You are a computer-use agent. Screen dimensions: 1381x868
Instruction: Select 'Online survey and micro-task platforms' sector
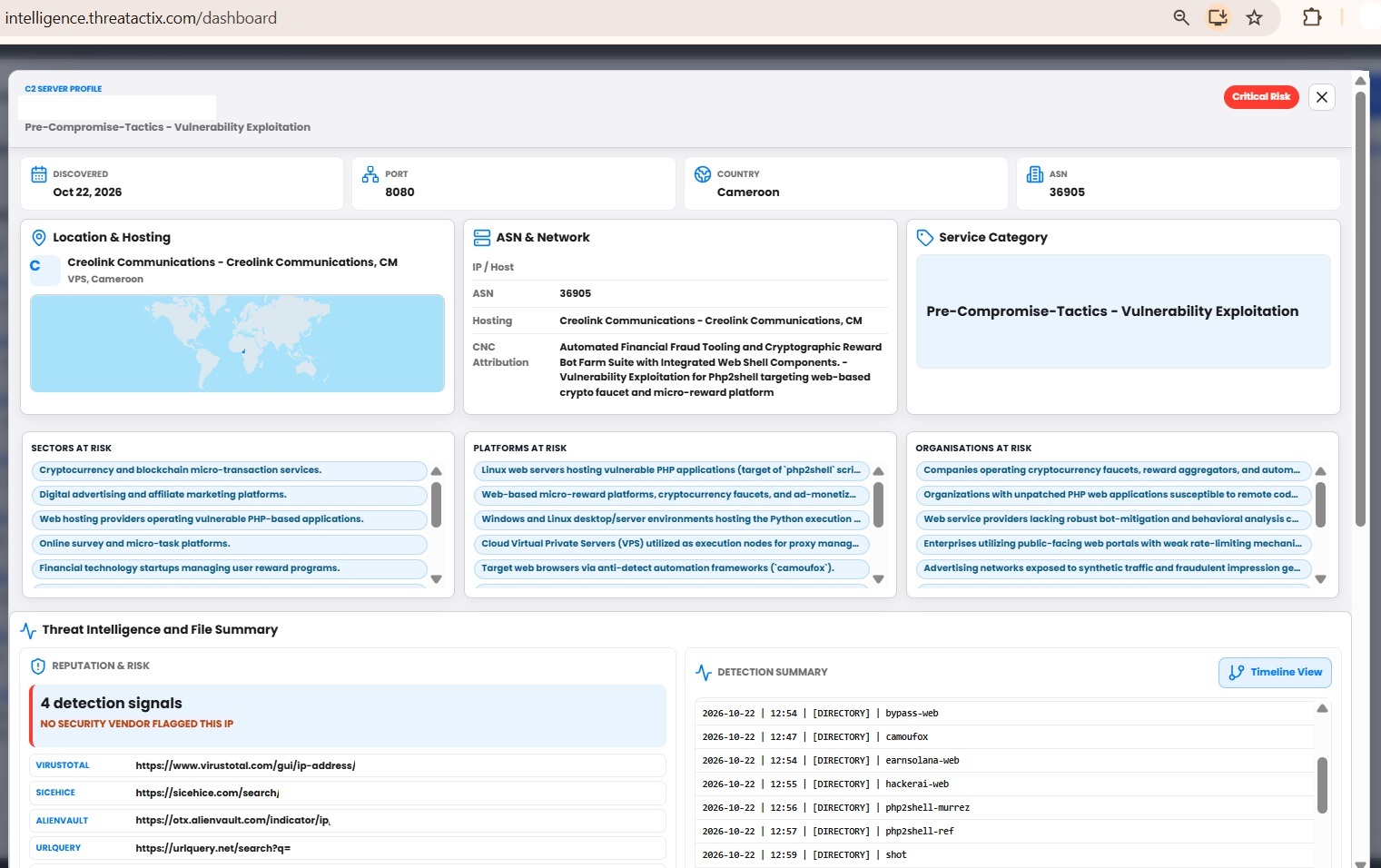[x=230, y=544]
